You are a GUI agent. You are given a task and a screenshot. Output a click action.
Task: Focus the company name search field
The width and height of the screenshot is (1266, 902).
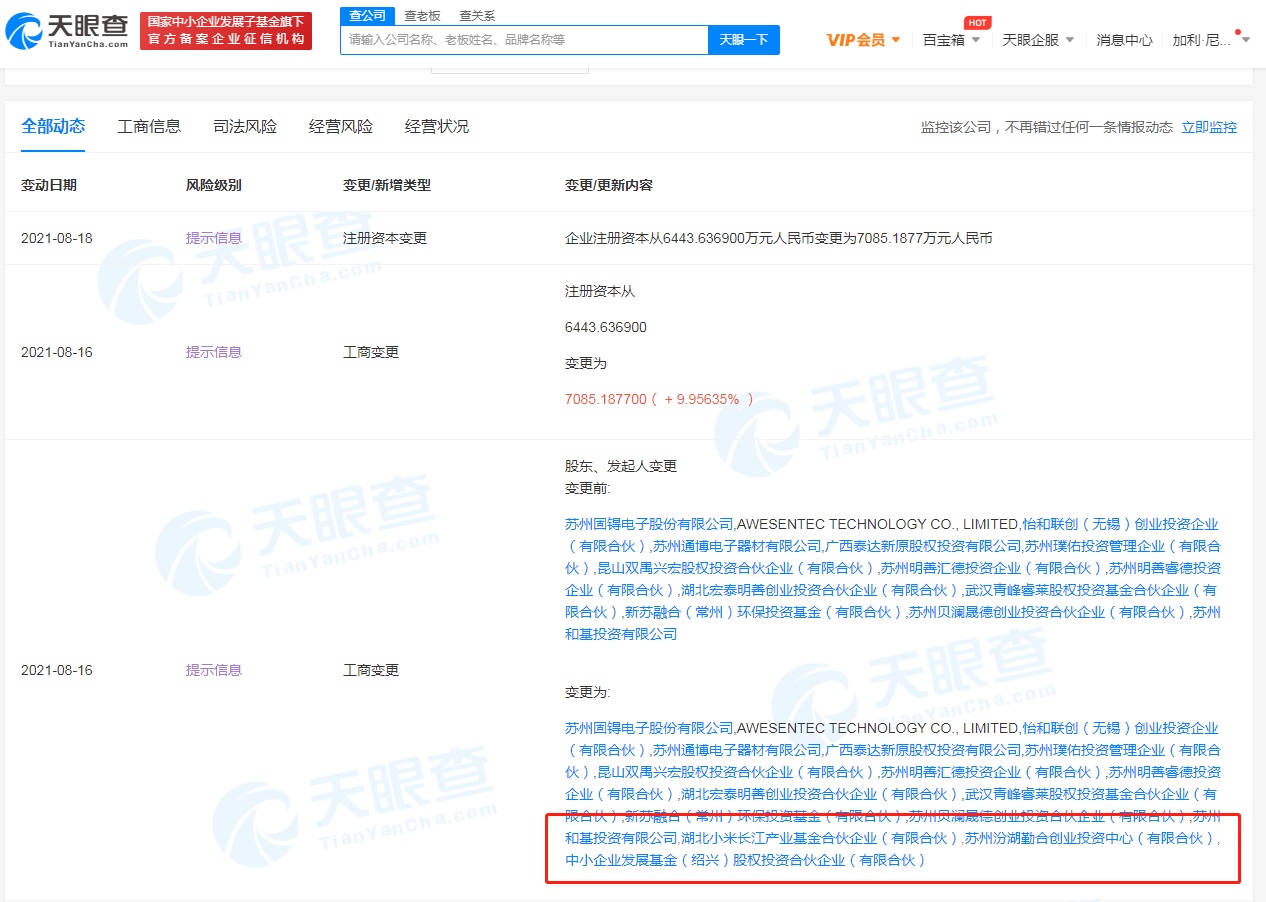click(x=524, y=40)
